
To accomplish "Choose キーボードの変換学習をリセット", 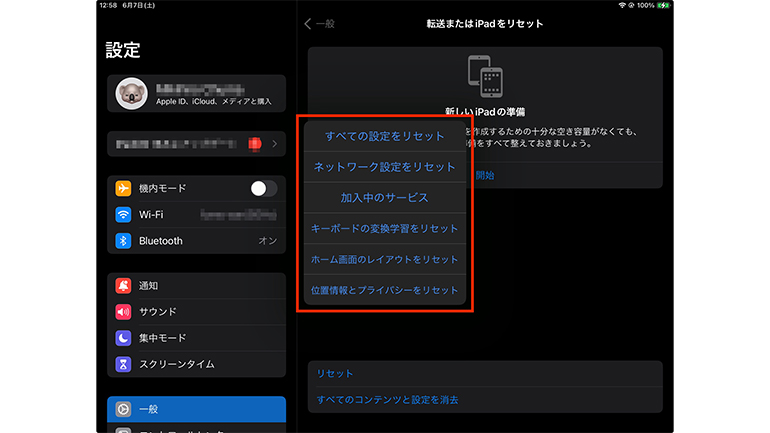I will (x=385, y=228).
